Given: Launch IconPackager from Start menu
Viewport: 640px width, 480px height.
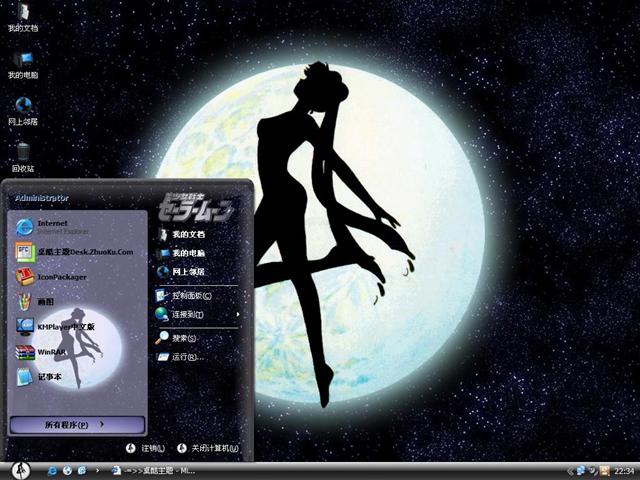Looking at the screenshot, I should click(77, 277).
